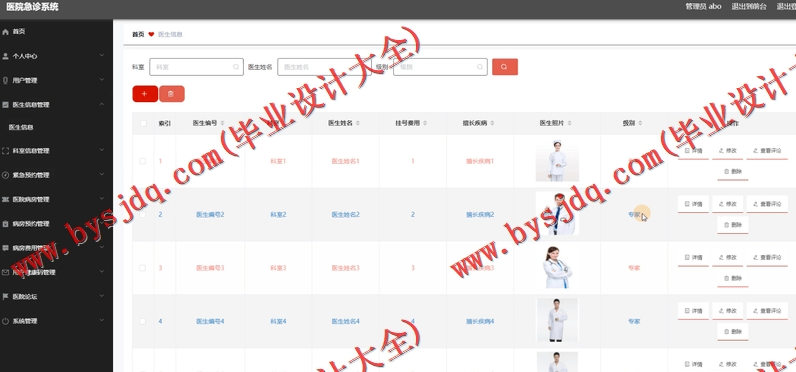Click the icon beside 病房预约管理
Screen dimensions: 796x372
[x=6, y=224]
